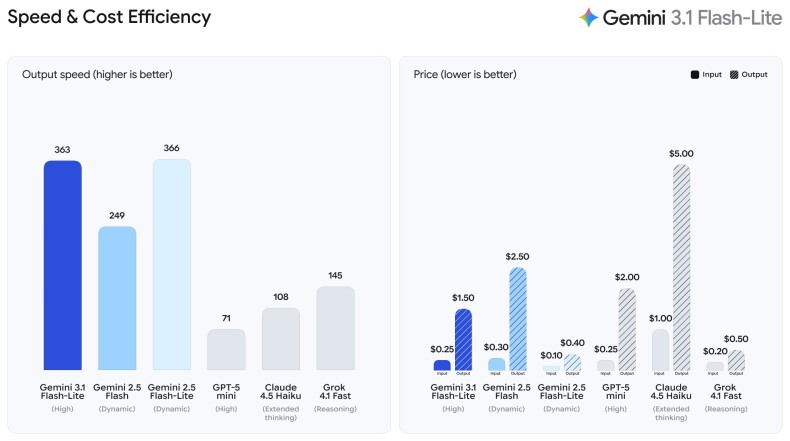Click the $0.25 Gemini 3.1 Flash-Lite input bar
The width and height of the screenshot is (790, 441).
(x=442, y=365)
